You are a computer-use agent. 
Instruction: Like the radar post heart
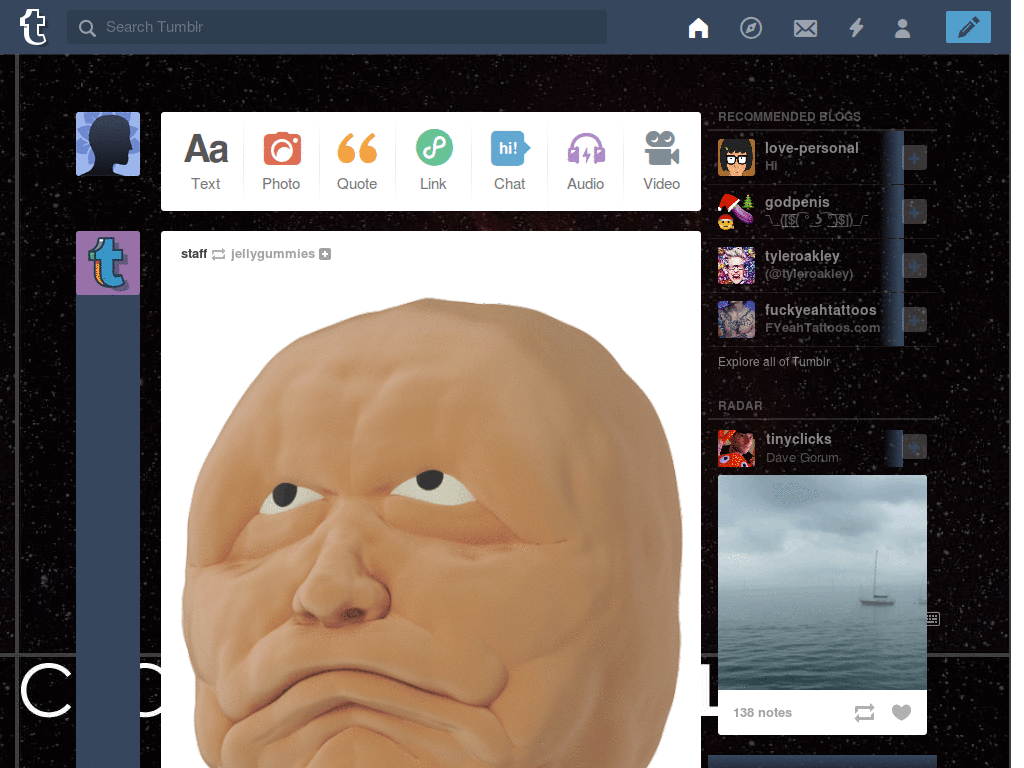click(901, 712)
